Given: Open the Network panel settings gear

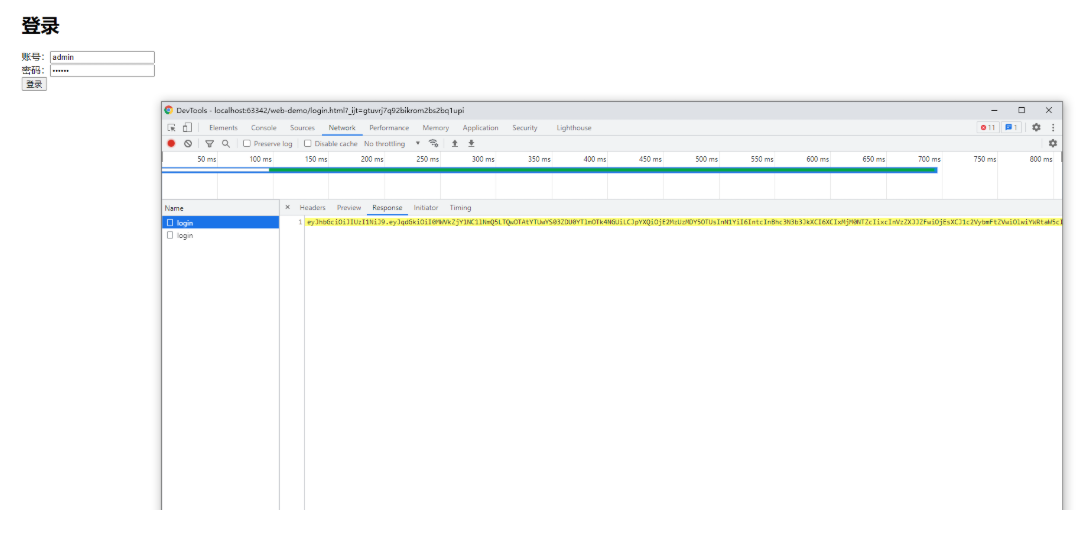Looking at the screenshot, I should (x=1053, y=143).
